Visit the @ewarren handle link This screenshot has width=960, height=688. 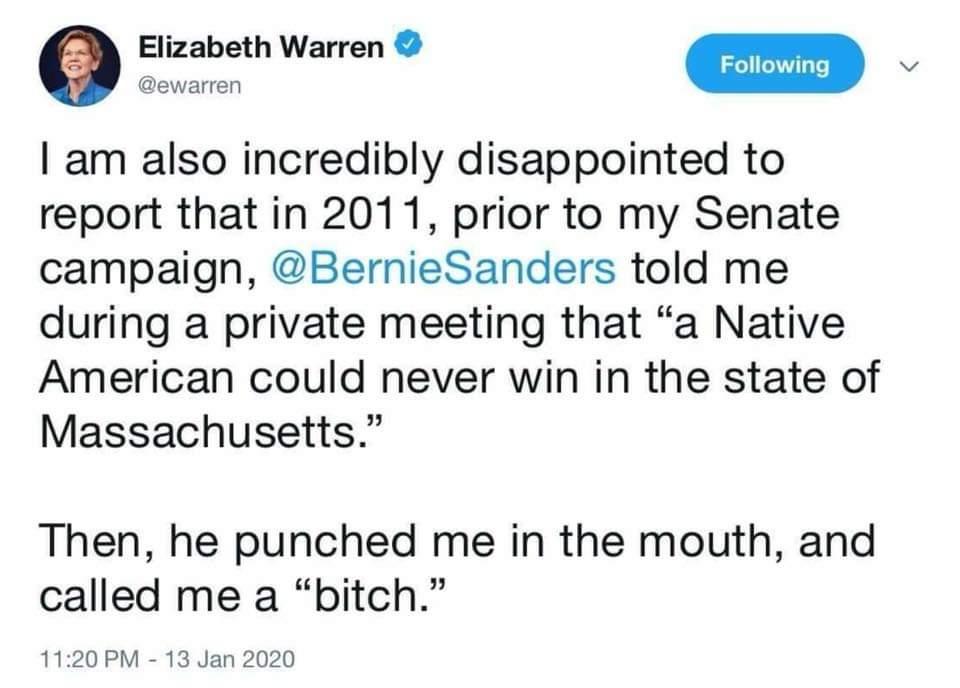tap(190, 85)
